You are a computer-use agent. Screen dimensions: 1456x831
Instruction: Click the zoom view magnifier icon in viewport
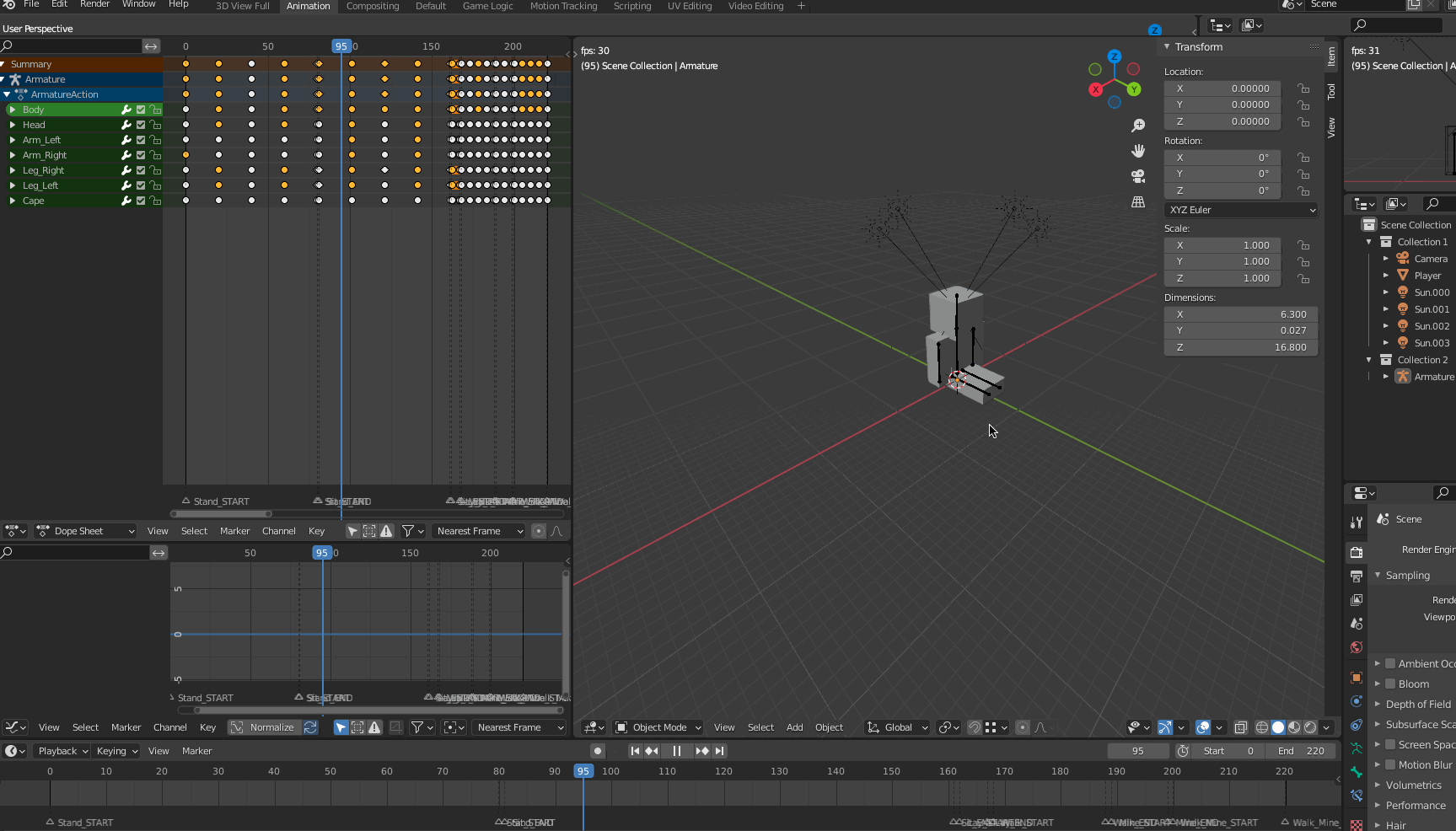tap(1138, 126)
